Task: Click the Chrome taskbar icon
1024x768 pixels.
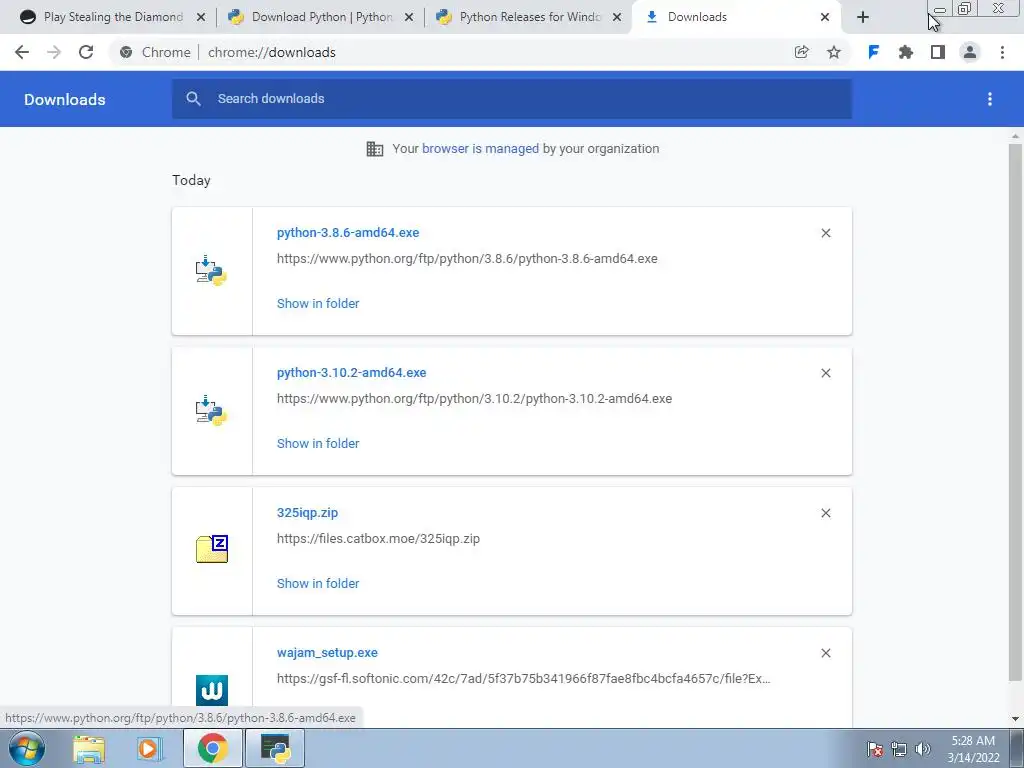Action: [x=212, y=748]
